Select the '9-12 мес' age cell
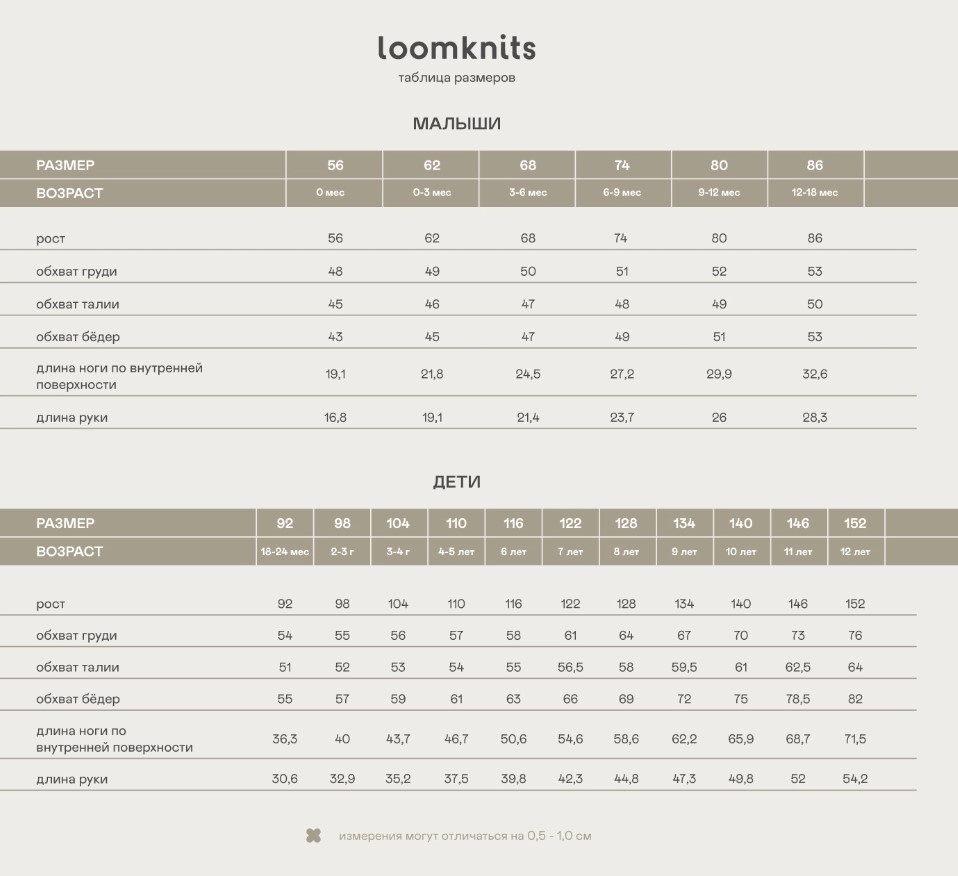The width and height of the screenshot is (958, 876). [x=719, y=192]
